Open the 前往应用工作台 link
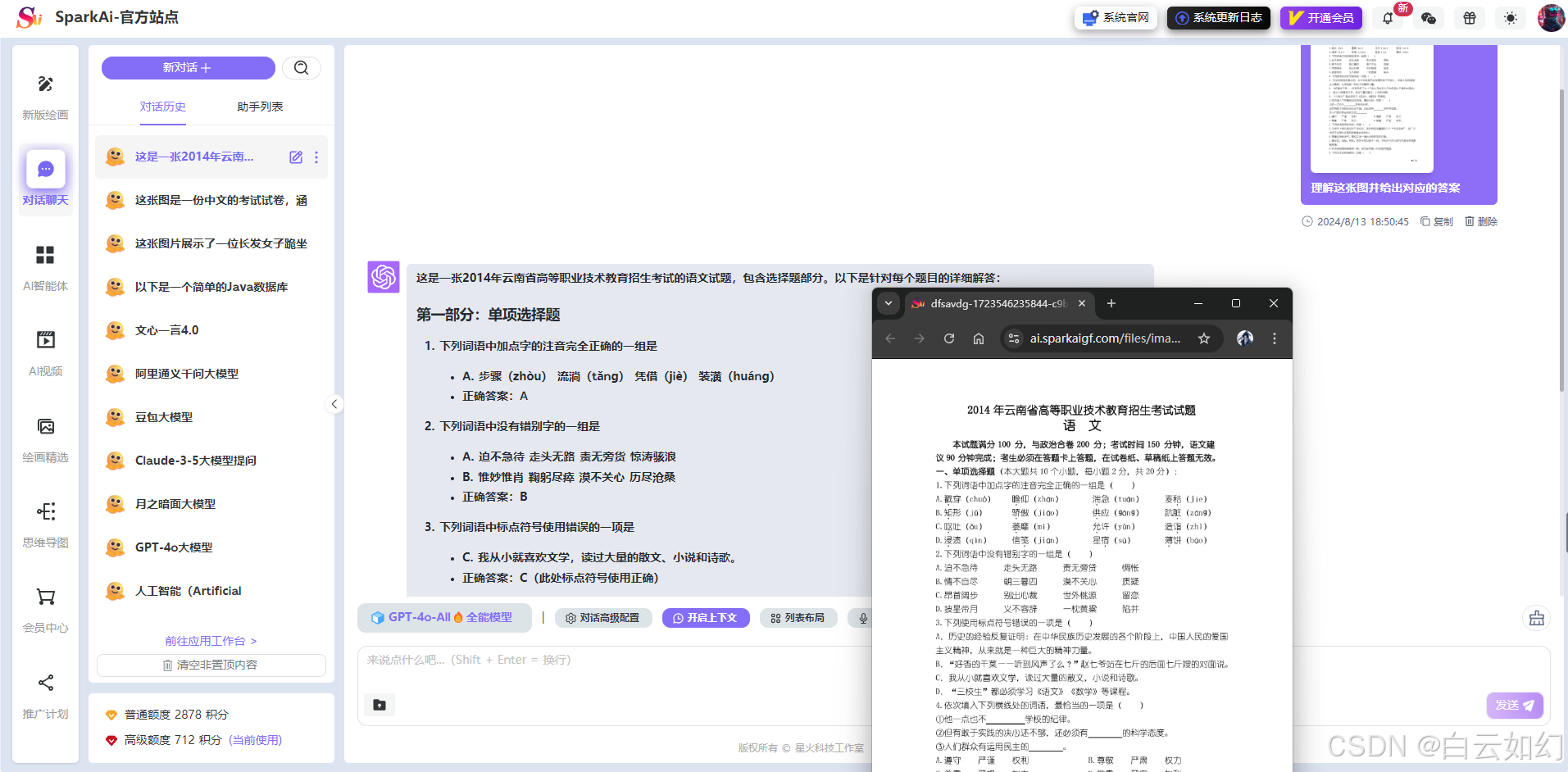 tap(211, 641)
